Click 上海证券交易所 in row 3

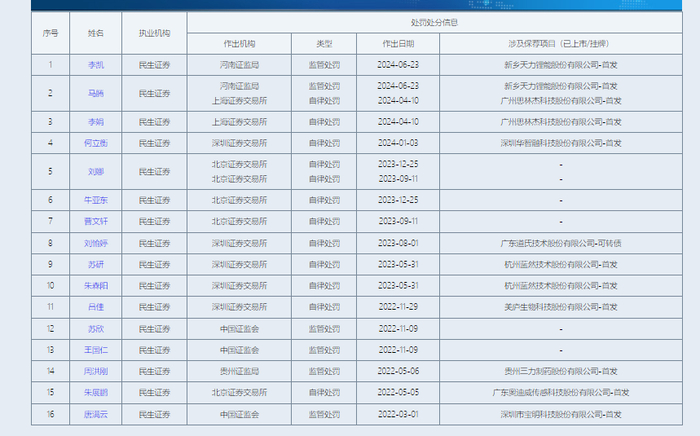point(239,122)
